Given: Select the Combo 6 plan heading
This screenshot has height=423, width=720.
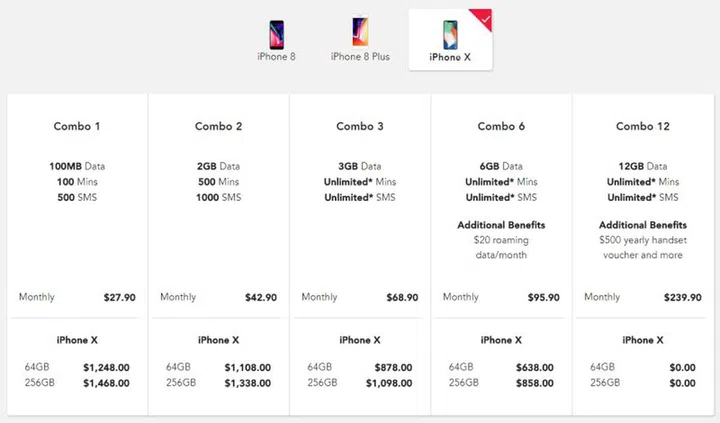Looking at the screenshot, I should pyautogui.click(x=501, y=127).
